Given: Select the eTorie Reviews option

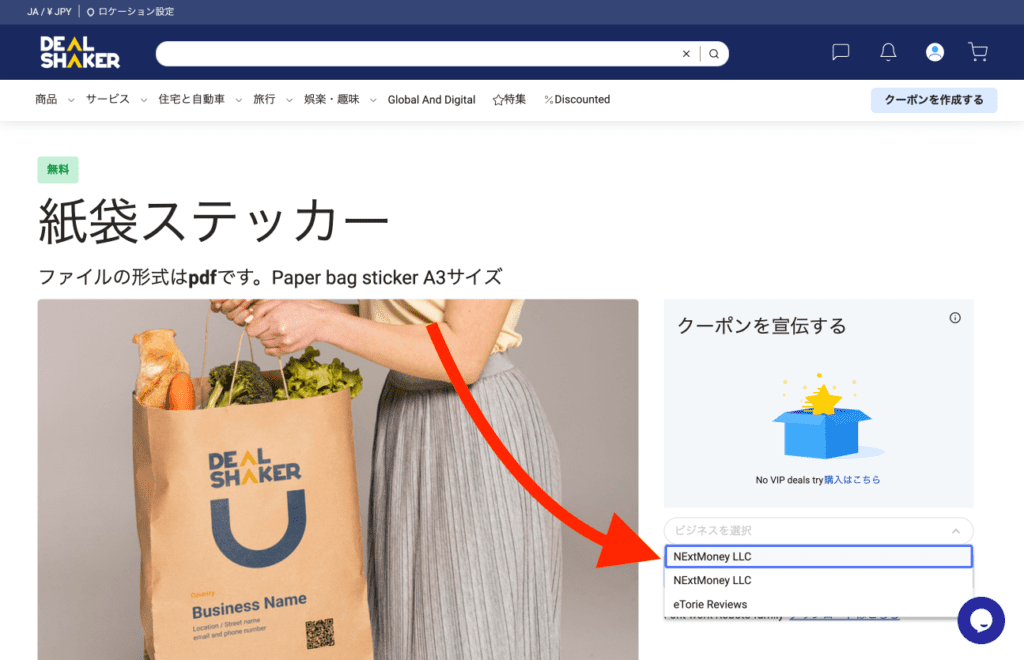Looking at the screenshot, I should point(818,605).
